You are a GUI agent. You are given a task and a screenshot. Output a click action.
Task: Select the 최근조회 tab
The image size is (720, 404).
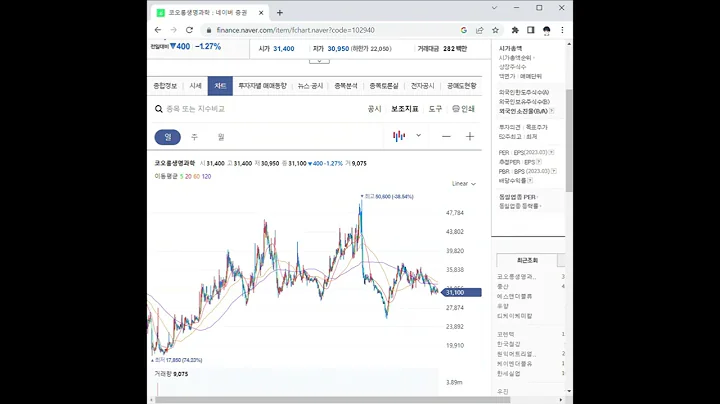click(x=527, y=260)
